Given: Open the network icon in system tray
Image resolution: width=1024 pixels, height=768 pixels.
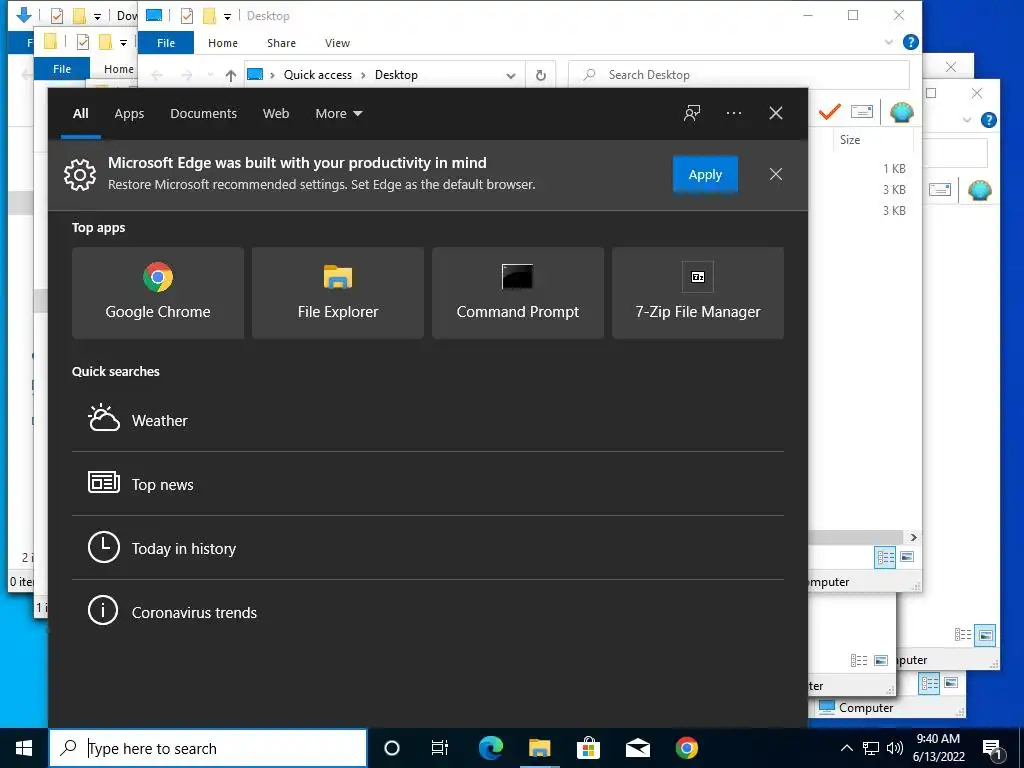Looking at the screenshot, I should pyautogui.click(x=871, y=748).
